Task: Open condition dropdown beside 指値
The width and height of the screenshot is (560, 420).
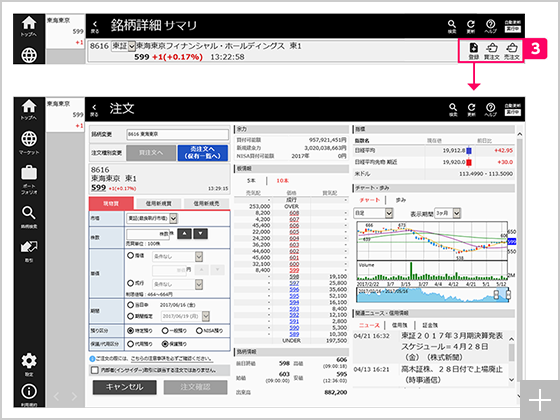Action: point(178,256)
